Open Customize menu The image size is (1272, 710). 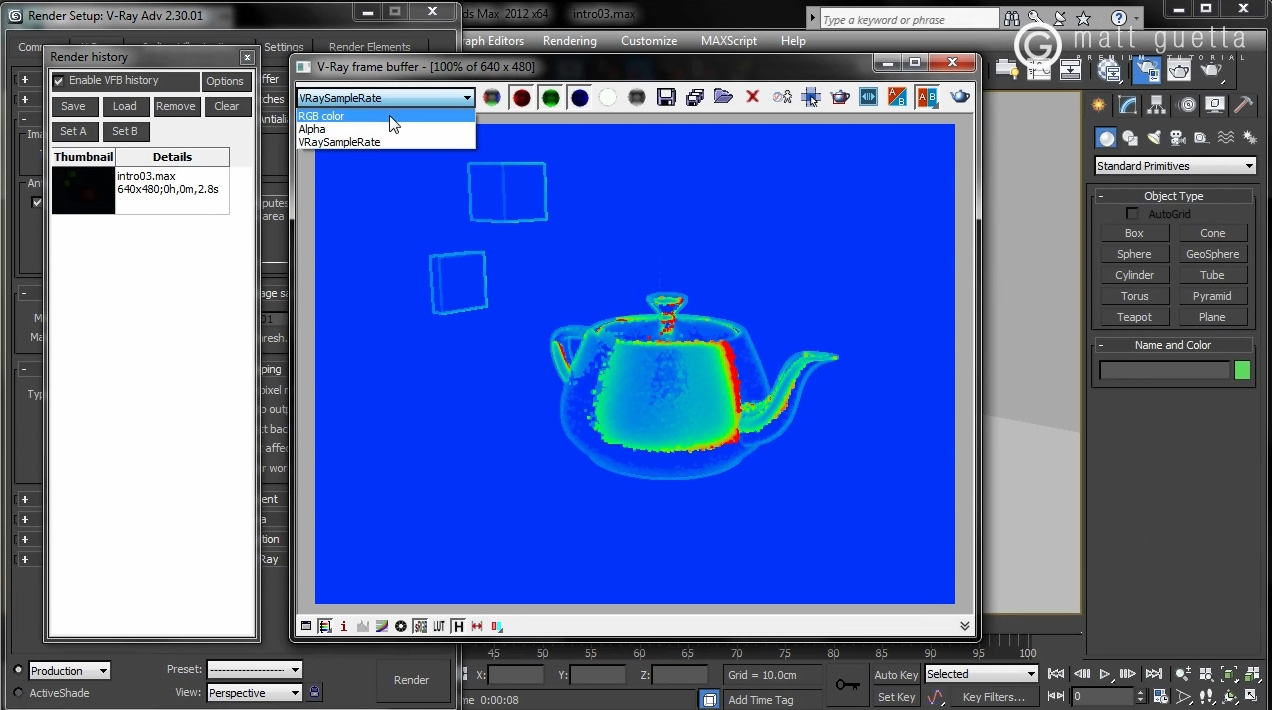coord(649,41)
